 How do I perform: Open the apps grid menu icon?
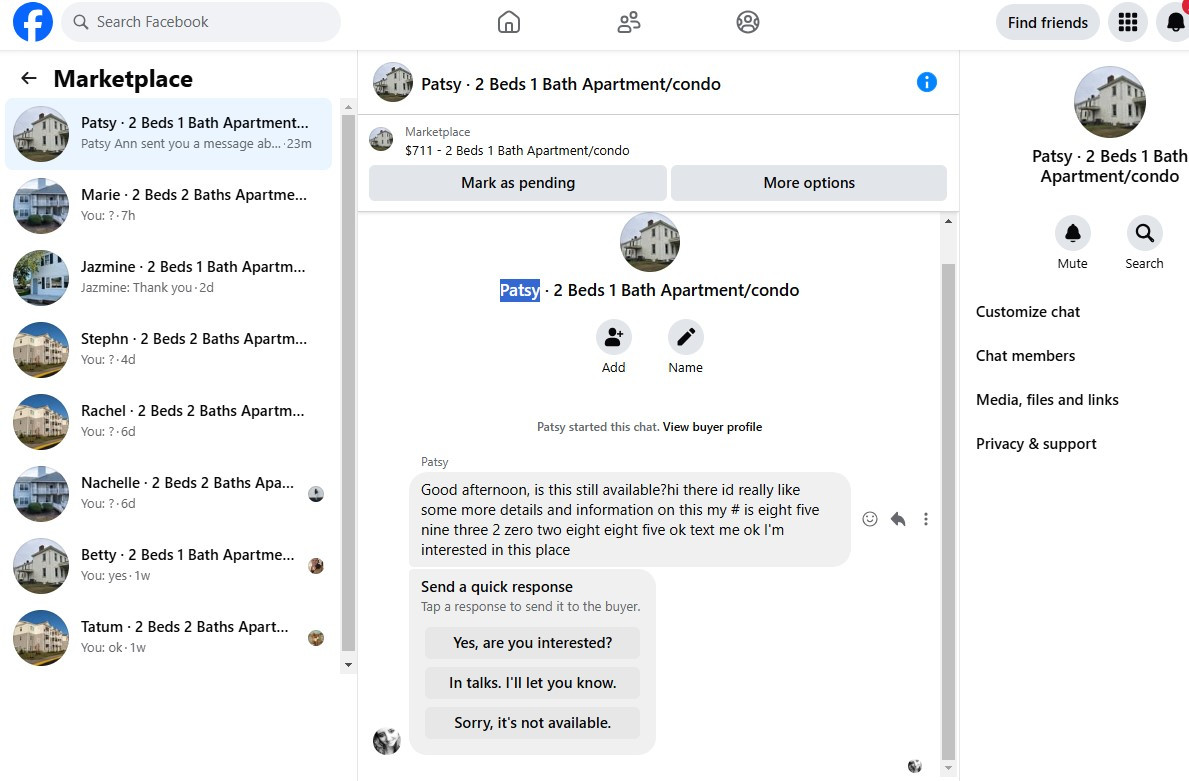point(1128,22)
